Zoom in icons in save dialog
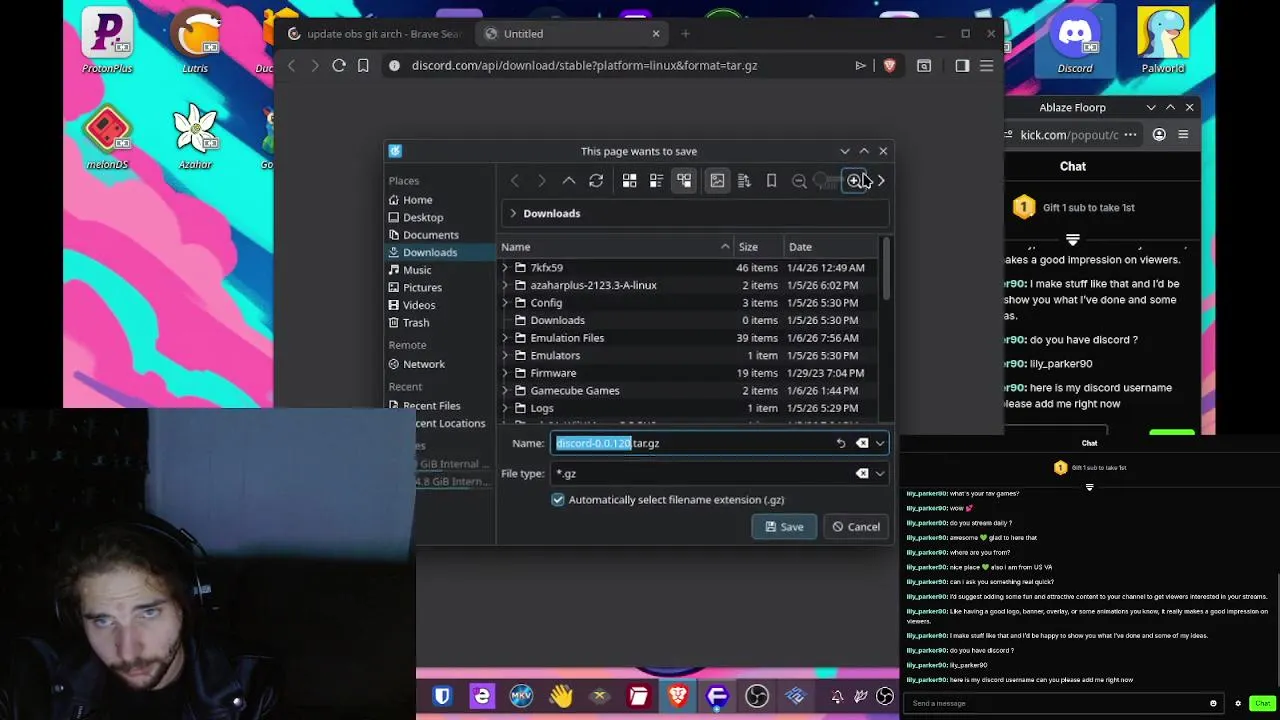 click(854, 181)
